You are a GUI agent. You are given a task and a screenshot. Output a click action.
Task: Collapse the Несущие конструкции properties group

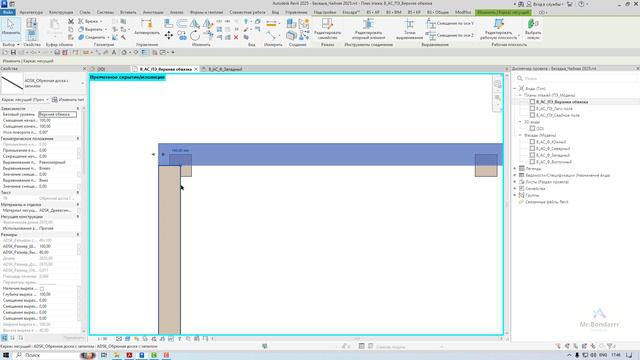[78, 217]
